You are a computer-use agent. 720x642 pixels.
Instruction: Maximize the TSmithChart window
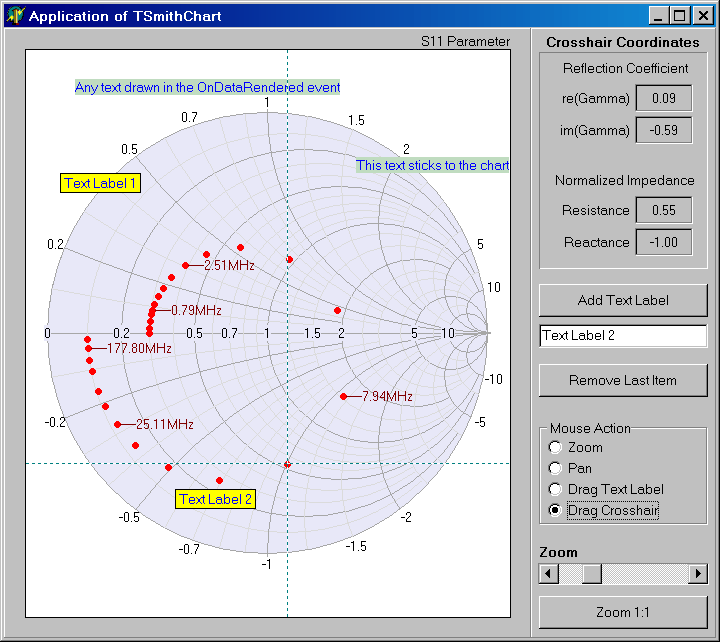[x=680, y=16]
